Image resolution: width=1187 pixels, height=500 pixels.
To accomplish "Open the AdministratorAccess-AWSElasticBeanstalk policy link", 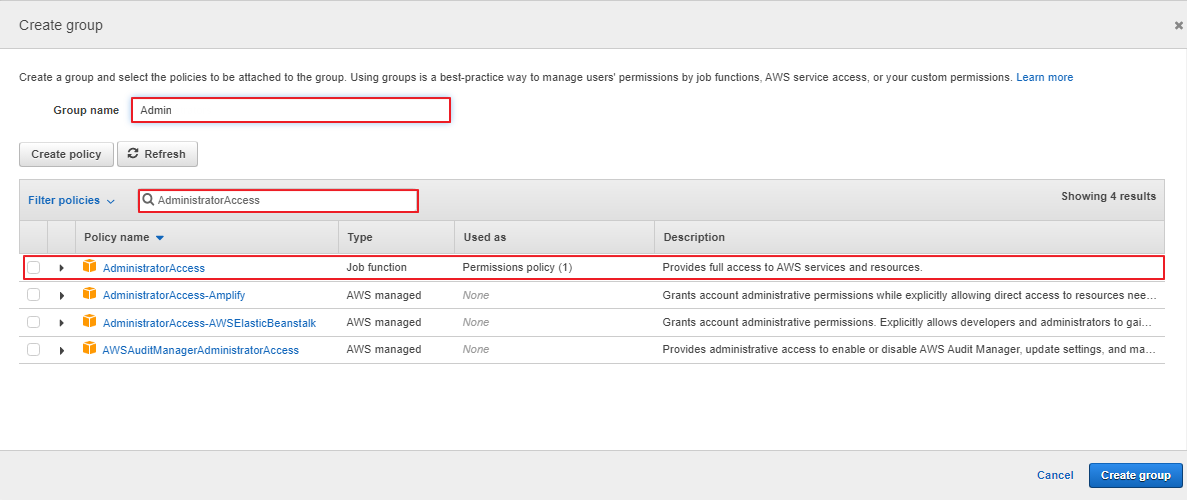I will pos(209,323).
